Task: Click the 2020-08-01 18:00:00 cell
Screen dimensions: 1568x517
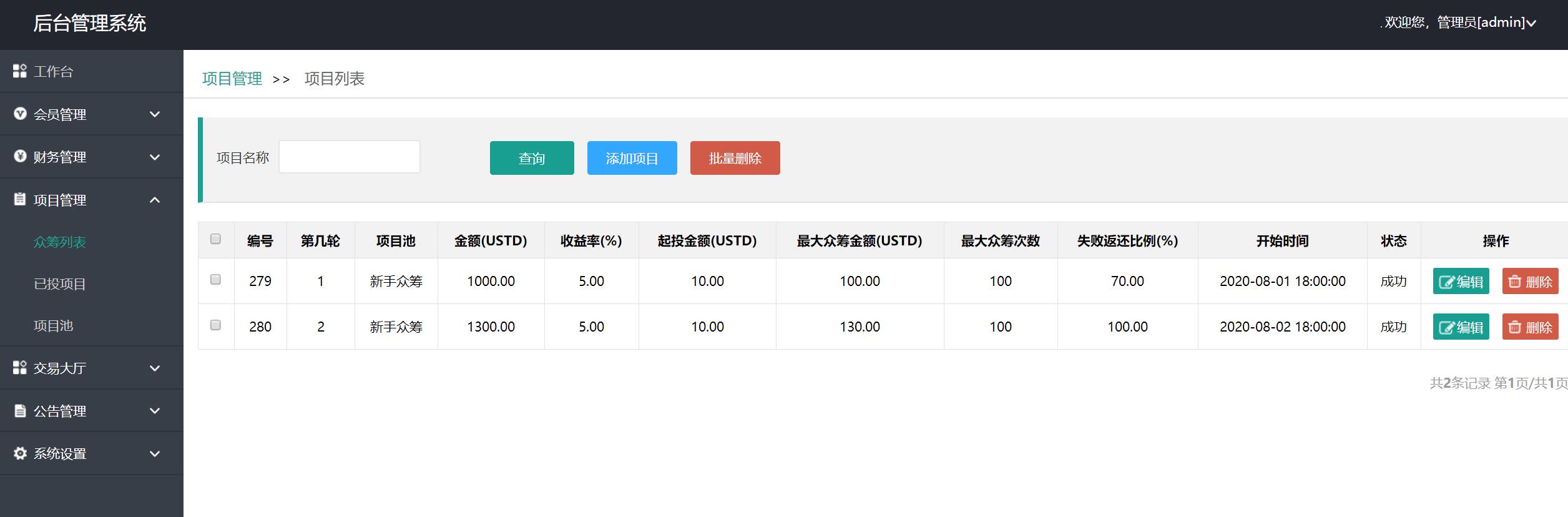Action: [x=1283, y=282]
